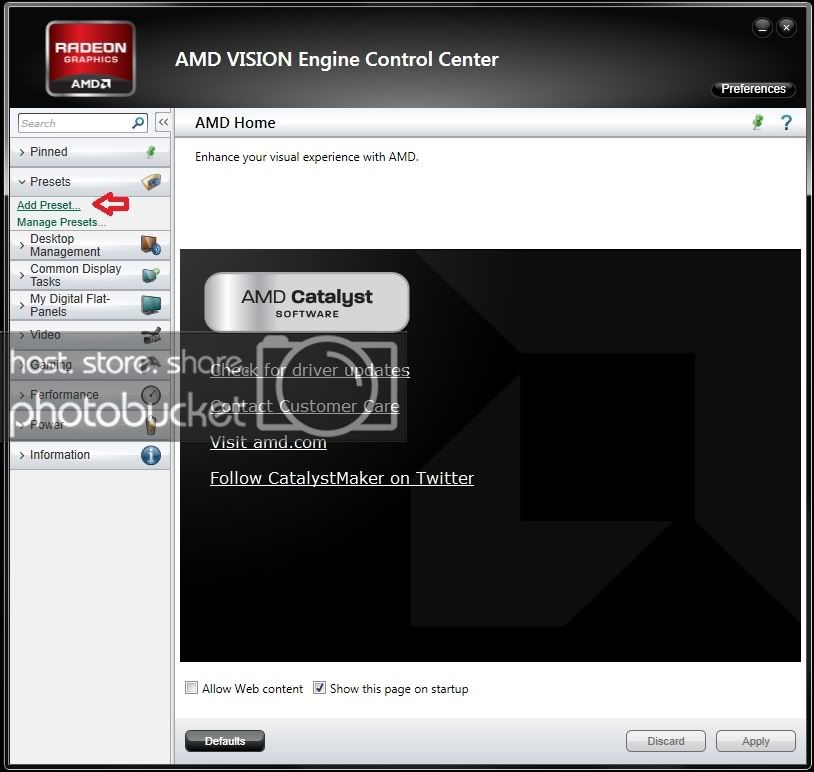This screenshot has height=772, width=814.
Task: Click the Performance gauge icon
Action: click(x=151, y=395)
